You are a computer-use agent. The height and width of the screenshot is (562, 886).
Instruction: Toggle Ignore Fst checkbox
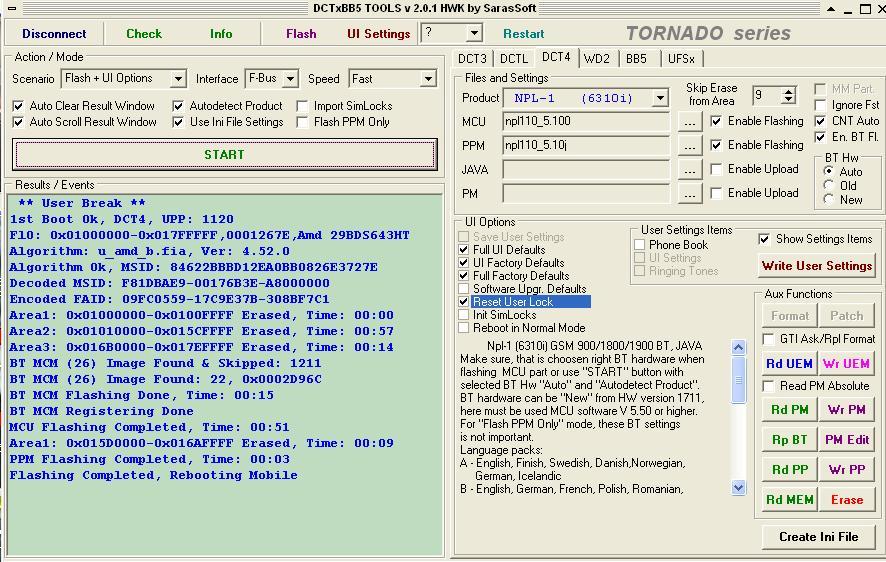820,105
